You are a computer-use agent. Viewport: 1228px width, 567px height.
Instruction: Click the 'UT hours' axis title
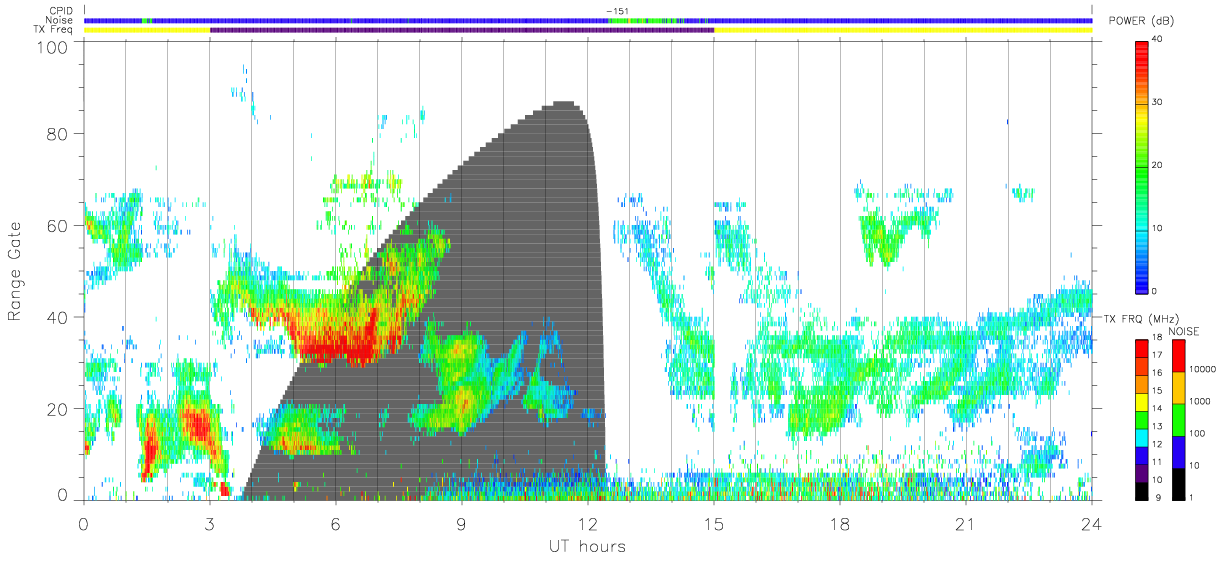(x=587, y=546)
